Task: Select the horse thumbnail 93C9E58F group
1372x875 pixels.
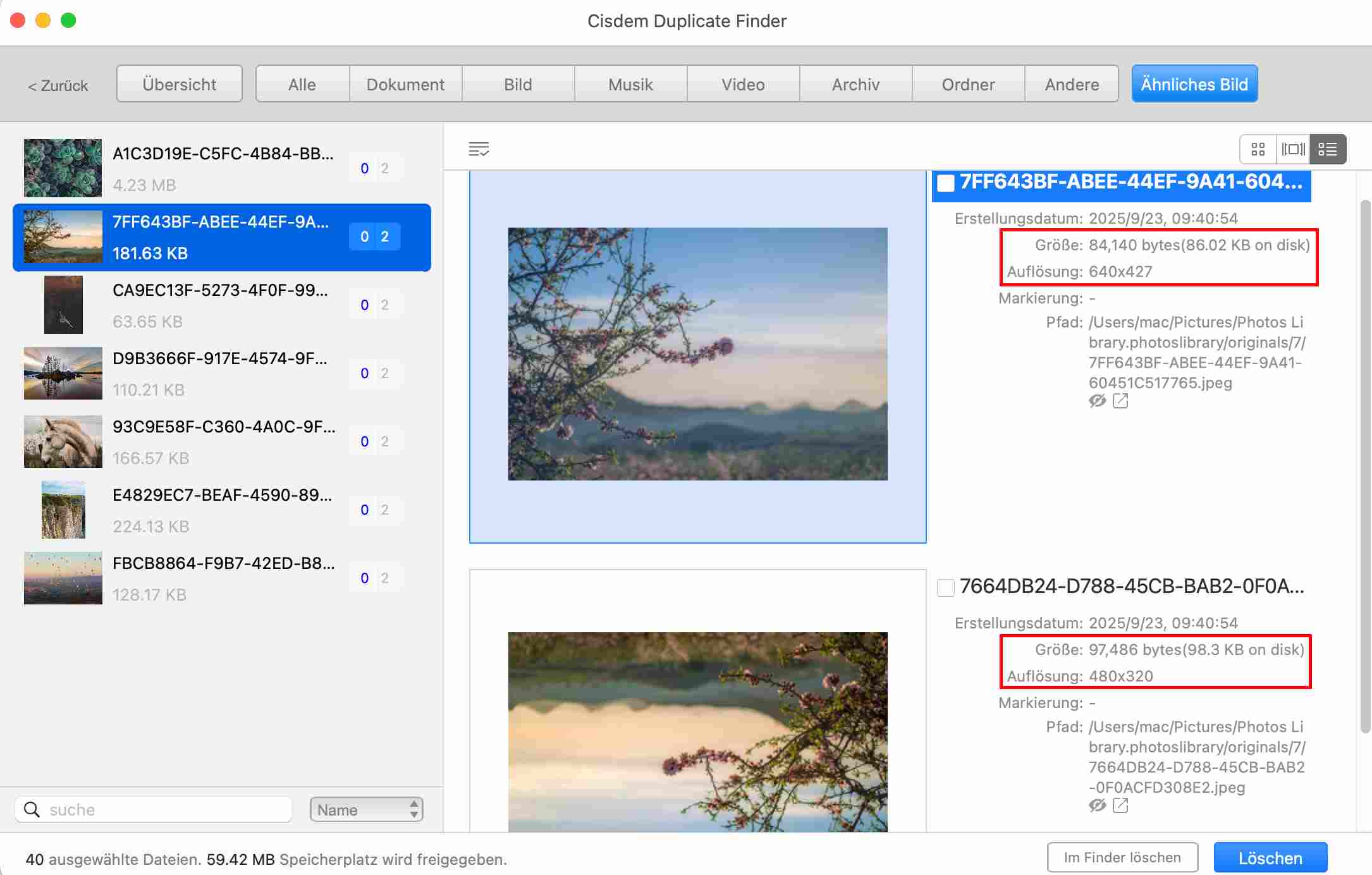Action: 63,441
